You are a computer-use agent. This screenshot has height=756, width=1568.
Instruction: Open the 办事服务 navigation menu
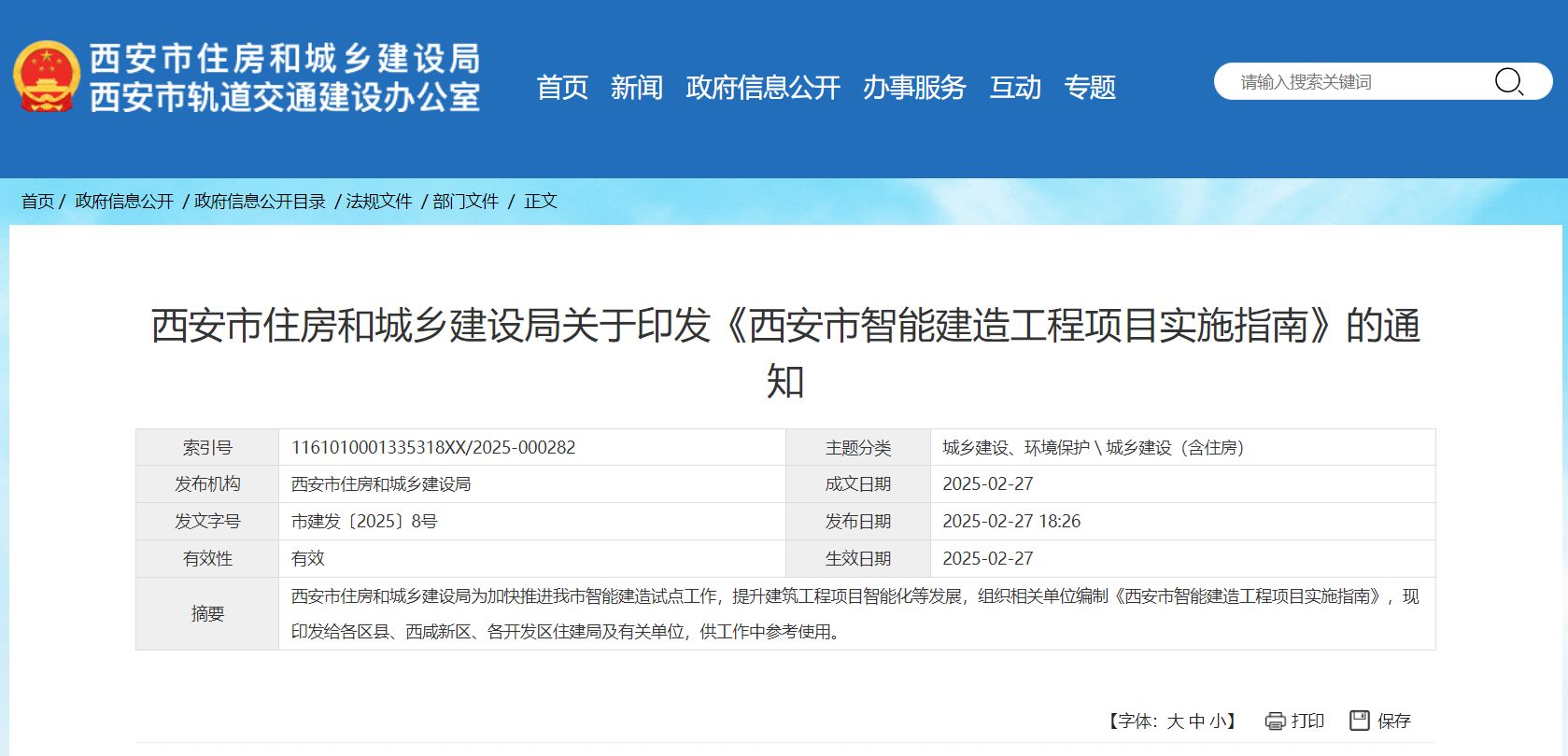914,88
